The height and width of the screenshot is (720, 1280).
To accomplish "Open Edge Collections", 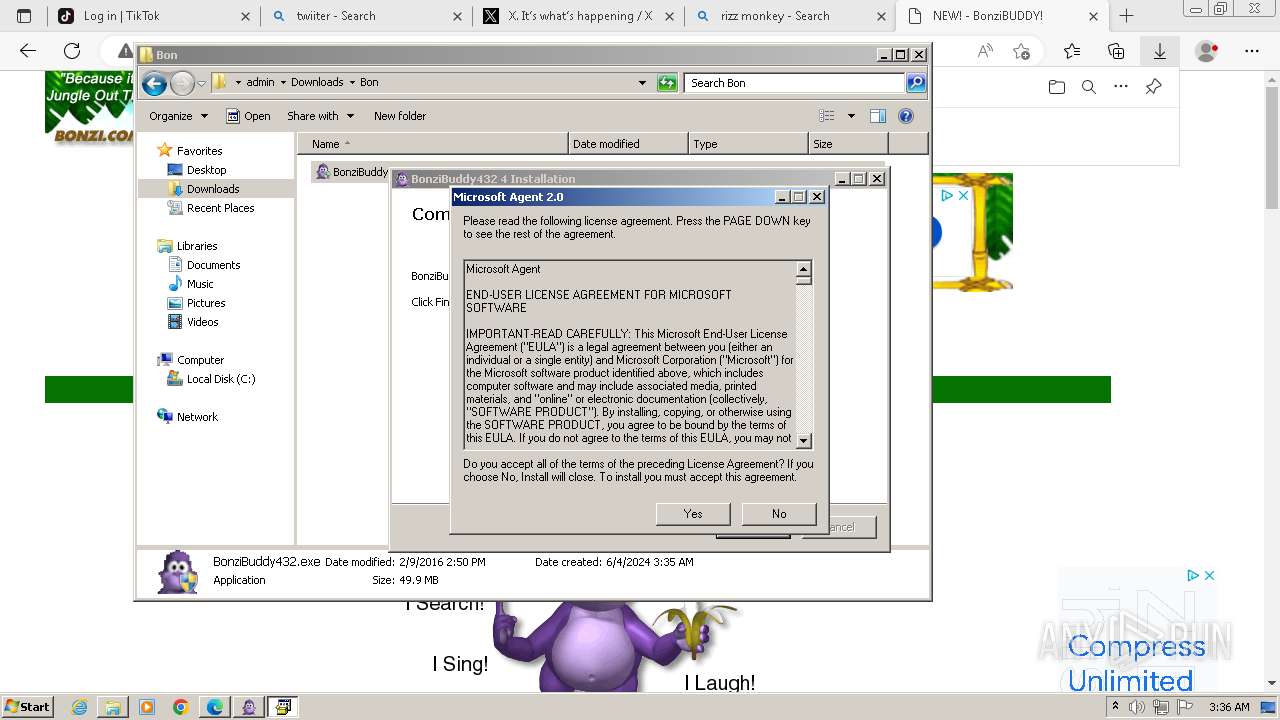I will point(1116,51).
